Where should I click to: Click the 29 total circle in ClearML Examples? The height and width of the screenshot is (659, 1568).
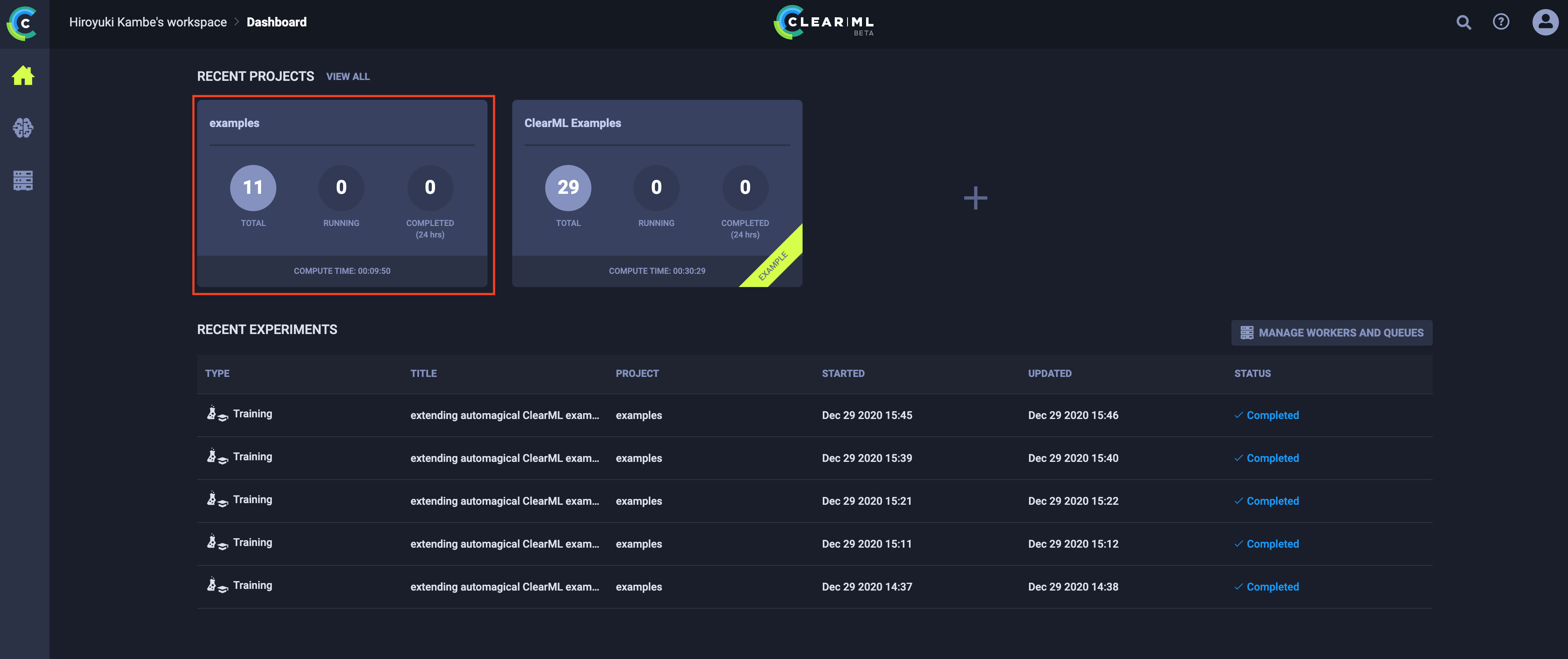tap(568, 187)
